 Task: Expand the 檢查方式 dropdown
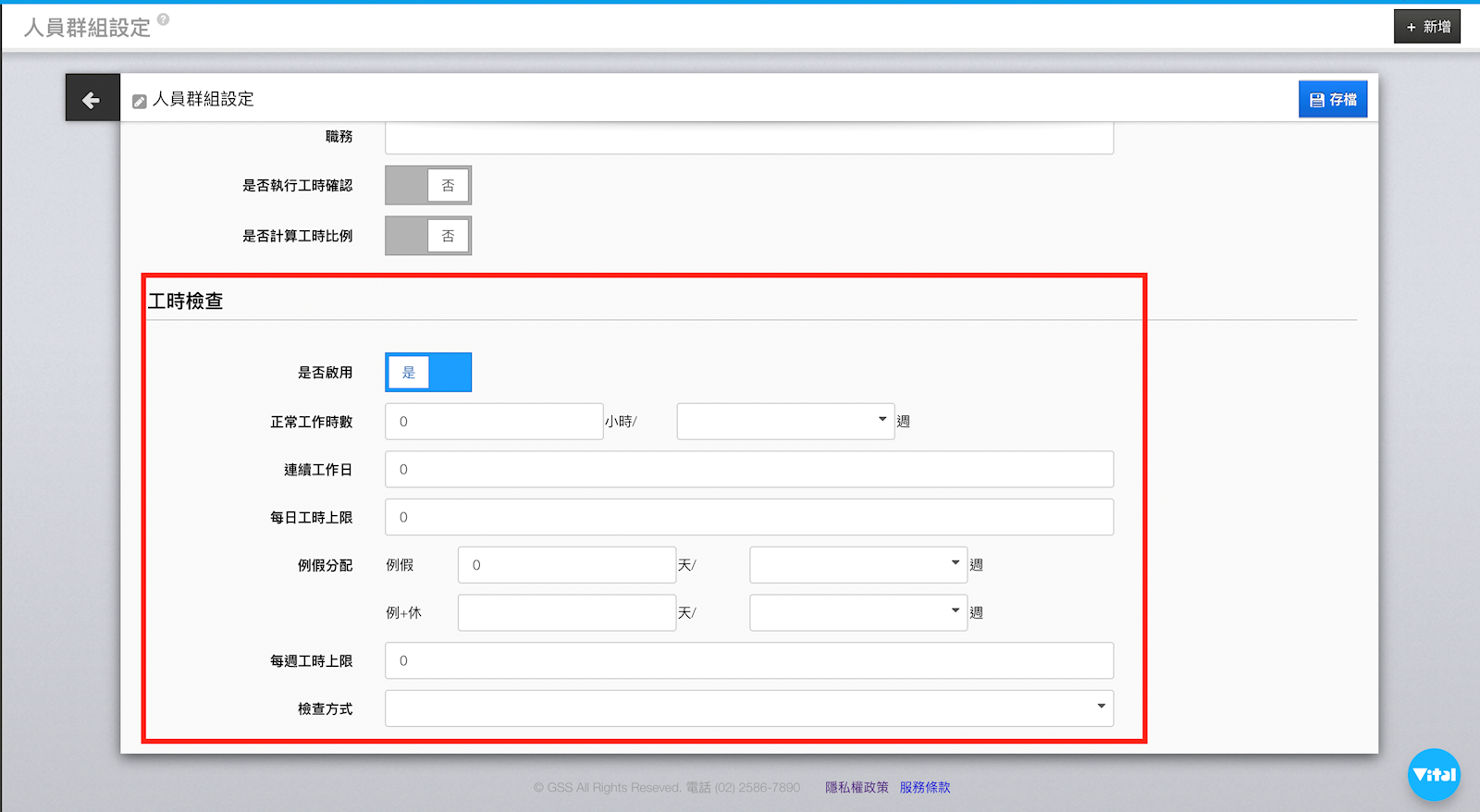point(748,708)
